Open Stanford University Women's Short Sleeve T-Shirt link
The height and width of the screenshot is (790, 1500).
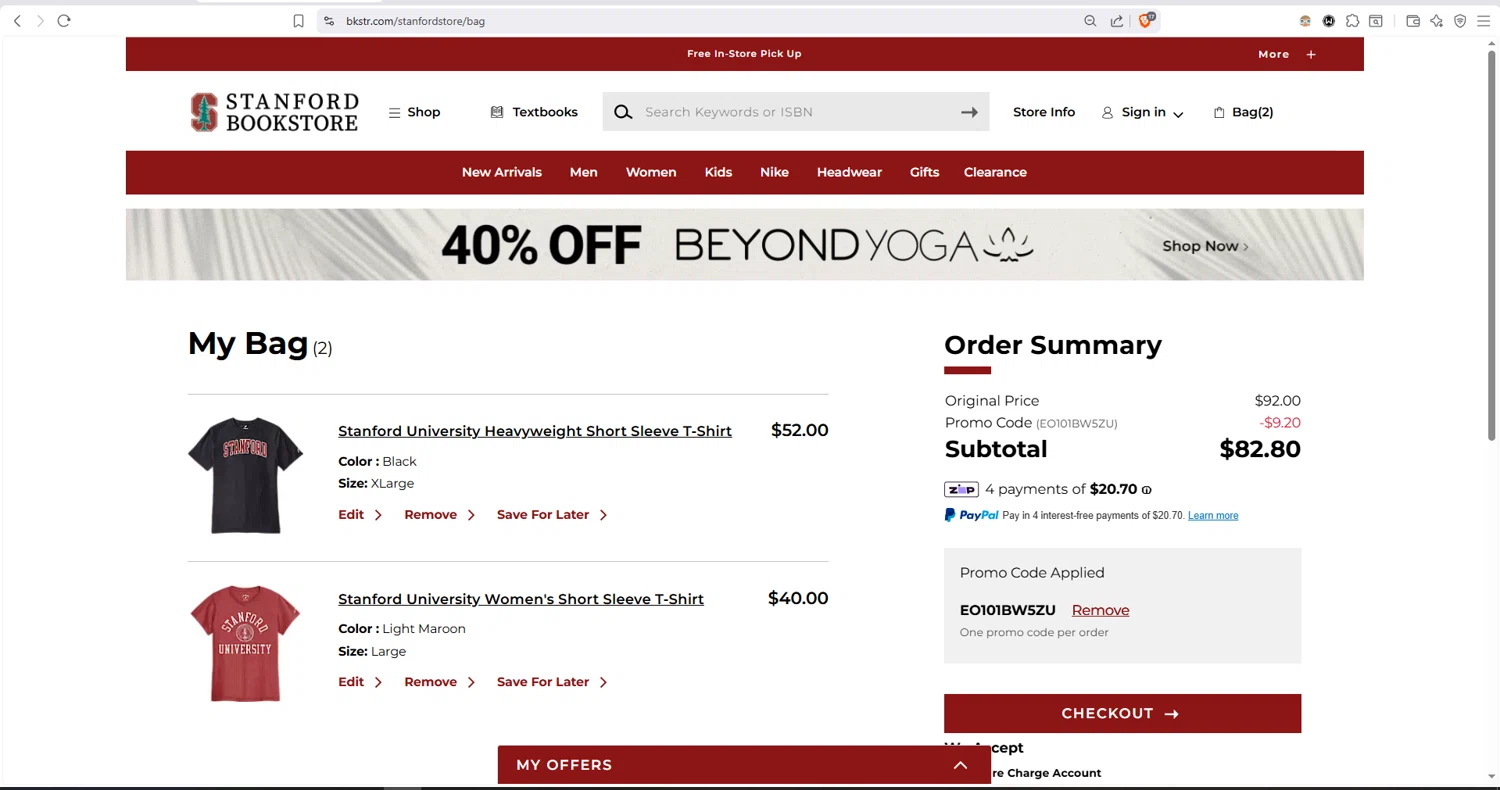coord(521,599)
